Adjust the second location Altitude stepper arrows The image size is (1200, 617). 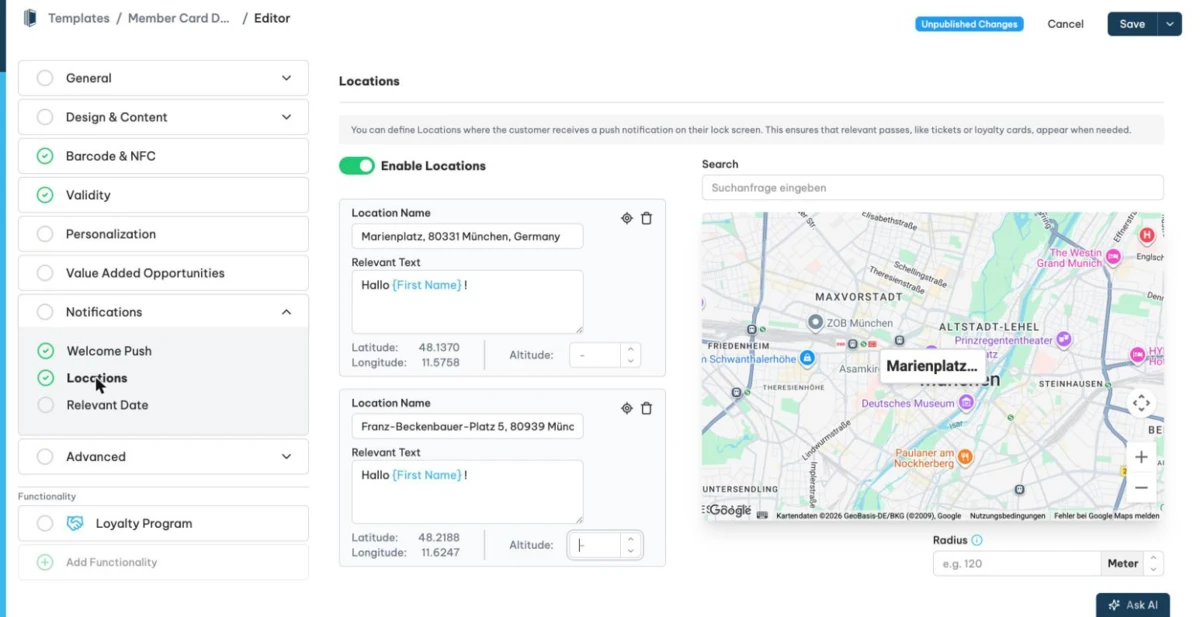[630, 545]
